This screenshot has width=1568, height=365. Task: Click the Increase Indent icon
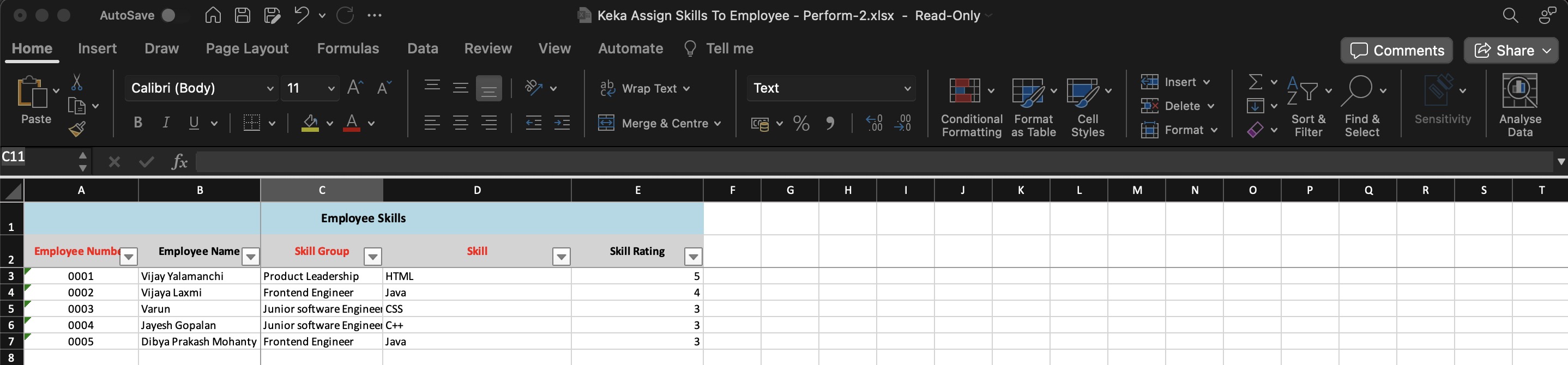click(562, 124)
